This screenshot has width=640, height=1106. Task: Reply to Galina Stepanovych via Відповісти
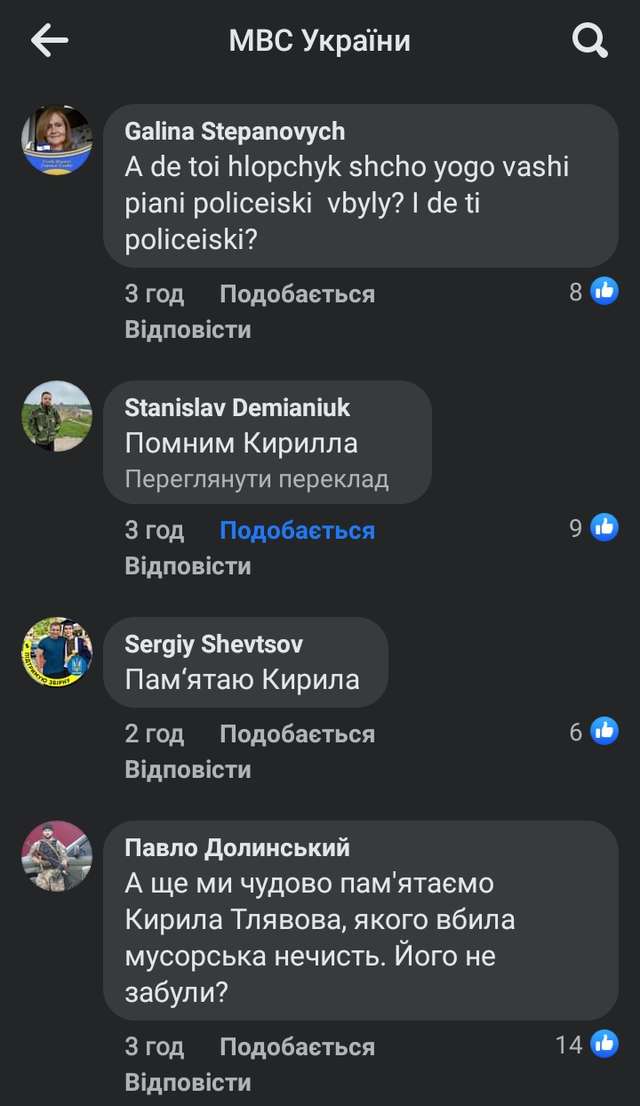point(187,330)
